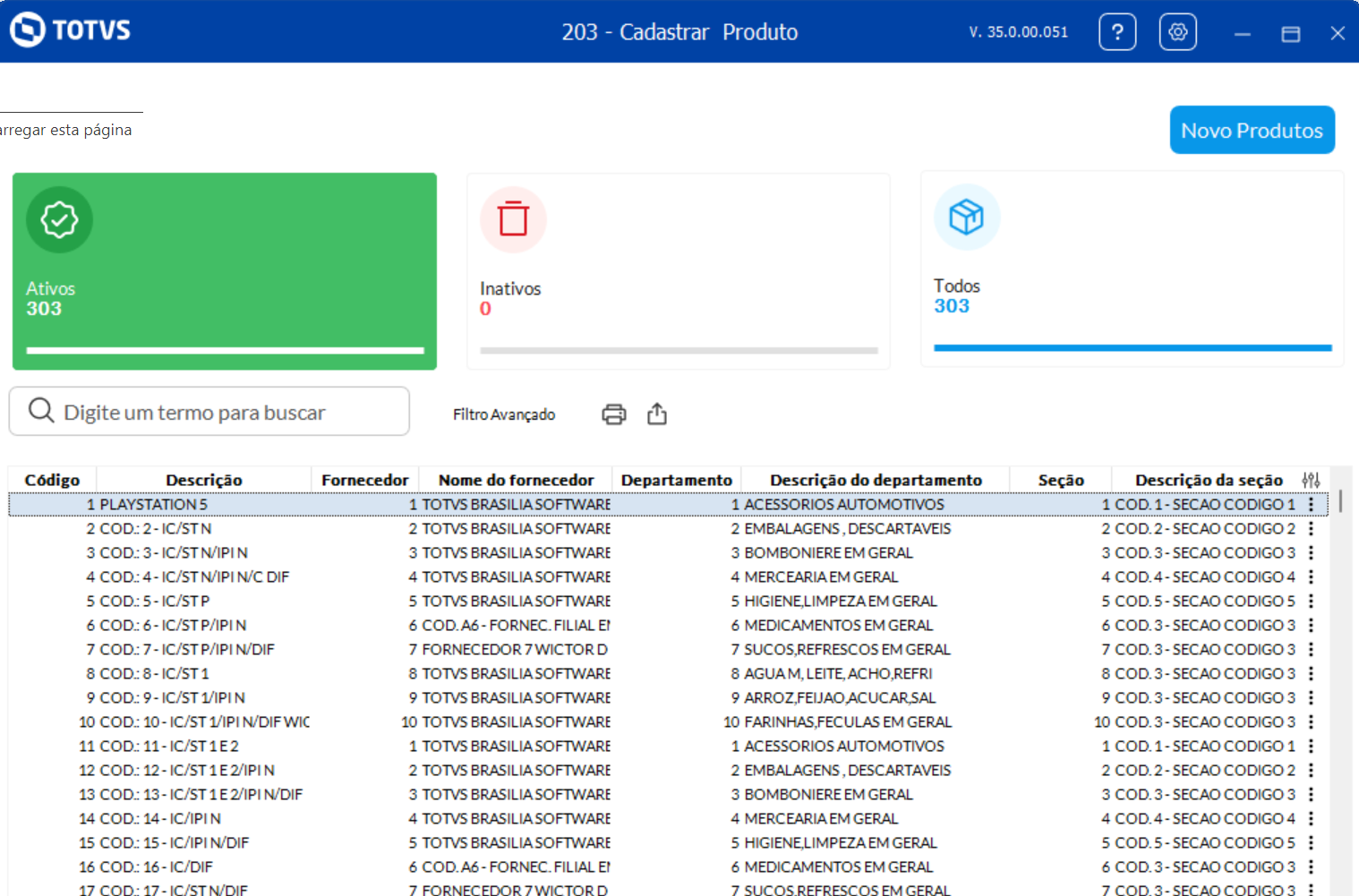Viewport: 1359px width, 896px height.
Task: Open the help question mark icon
Action: 1117,32
